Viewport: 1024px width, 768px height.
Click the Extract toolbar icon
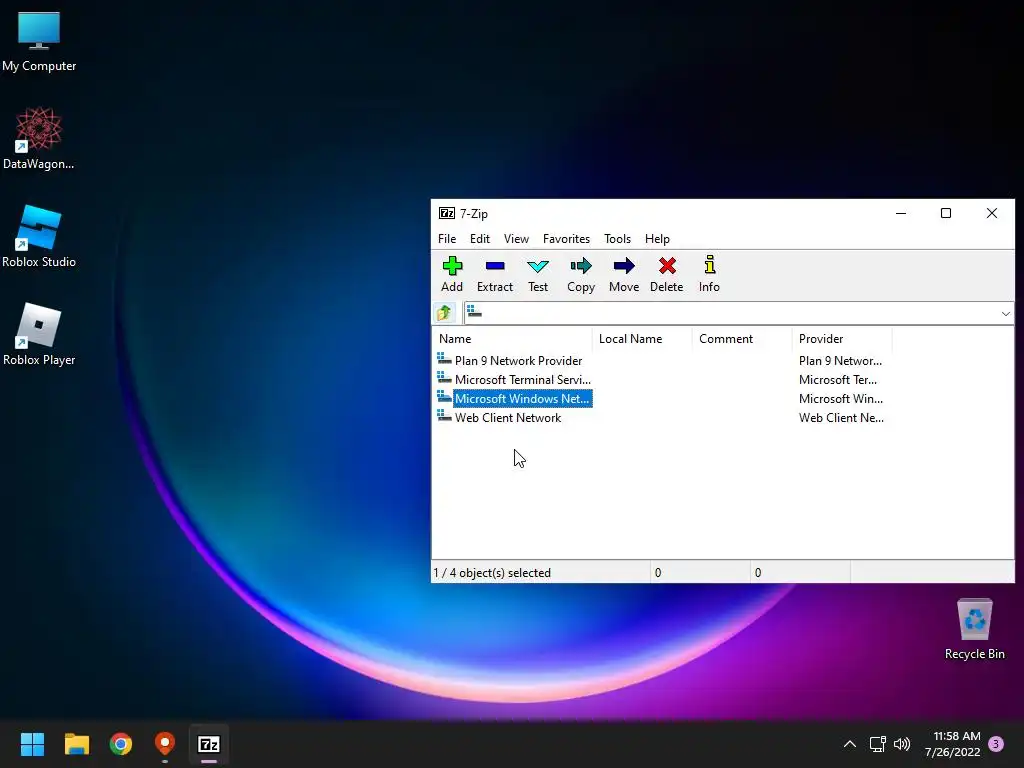[x=495, y=274]
